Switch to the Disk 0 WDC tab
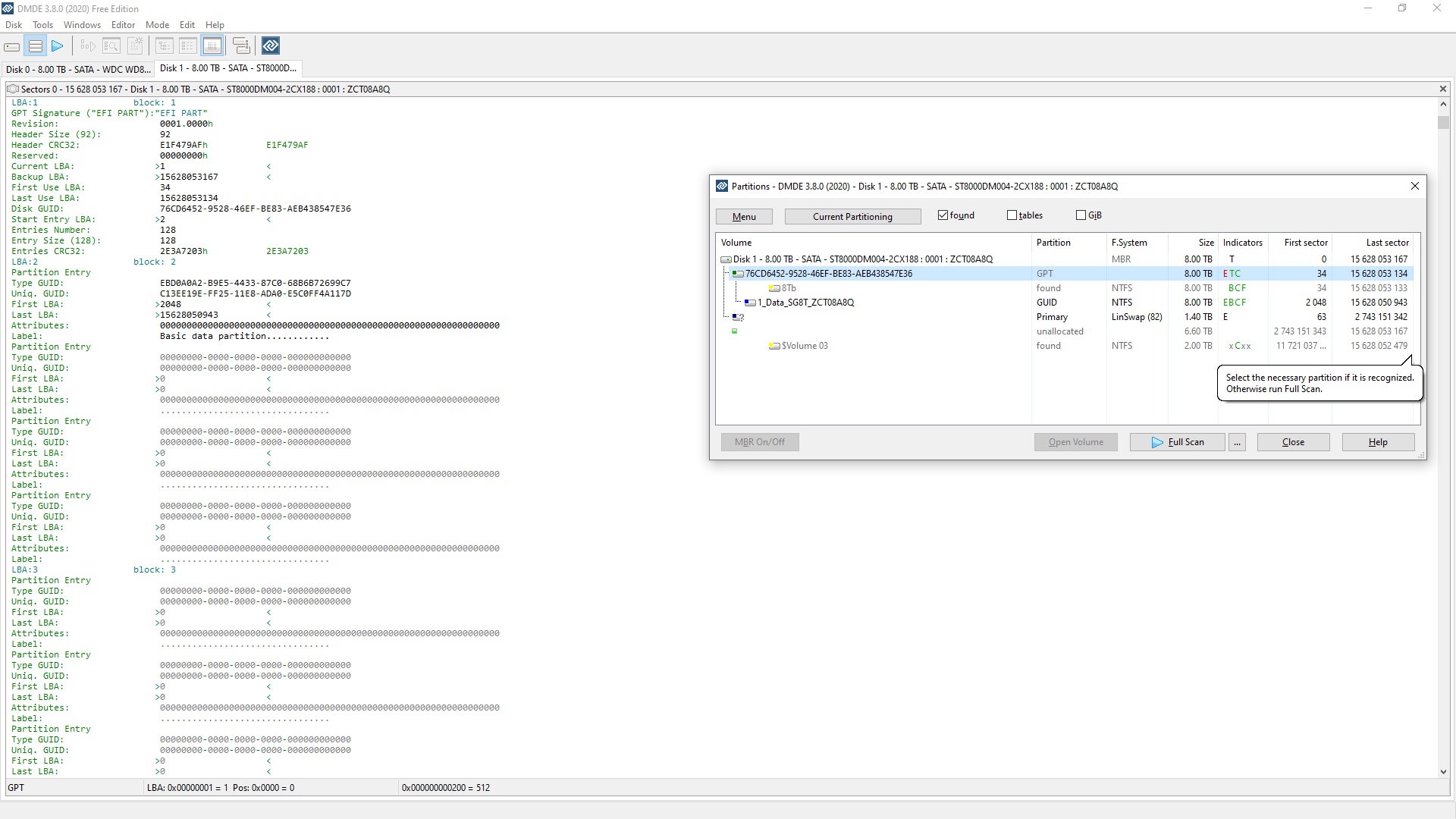1456x819 pixels. click(x=78, y=69)
